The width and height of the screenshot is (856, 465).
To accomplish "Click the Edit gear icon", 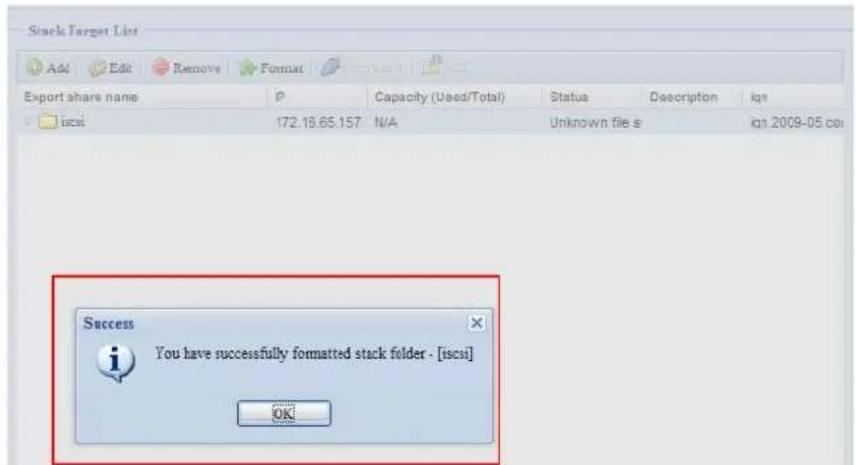I will point(98,68).
